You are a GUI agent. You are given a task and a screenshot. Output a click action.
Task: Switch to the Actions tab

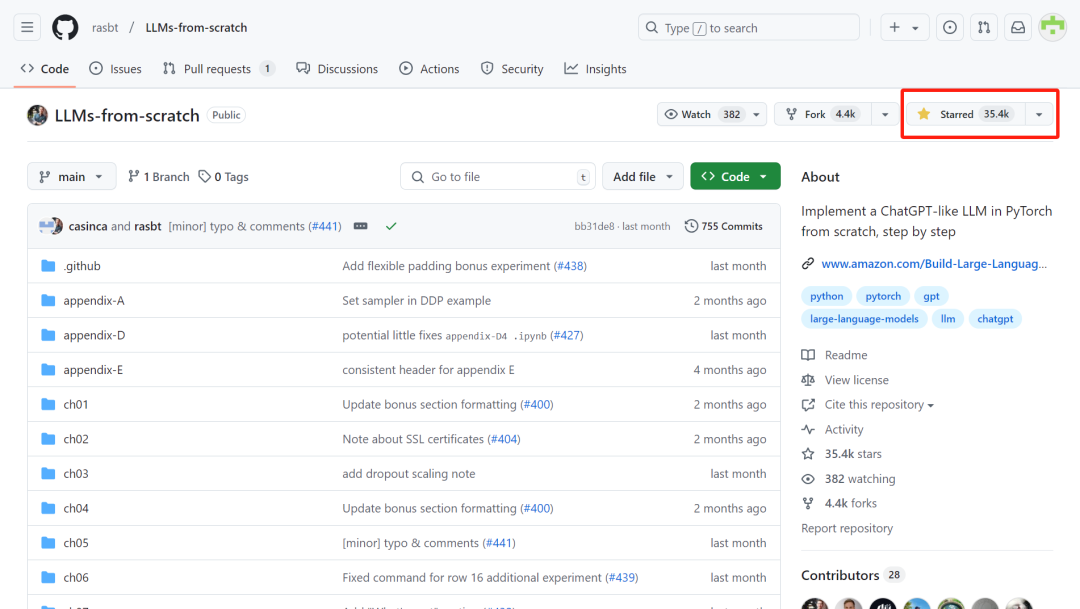pyautogui.click(x=429, y=69)
